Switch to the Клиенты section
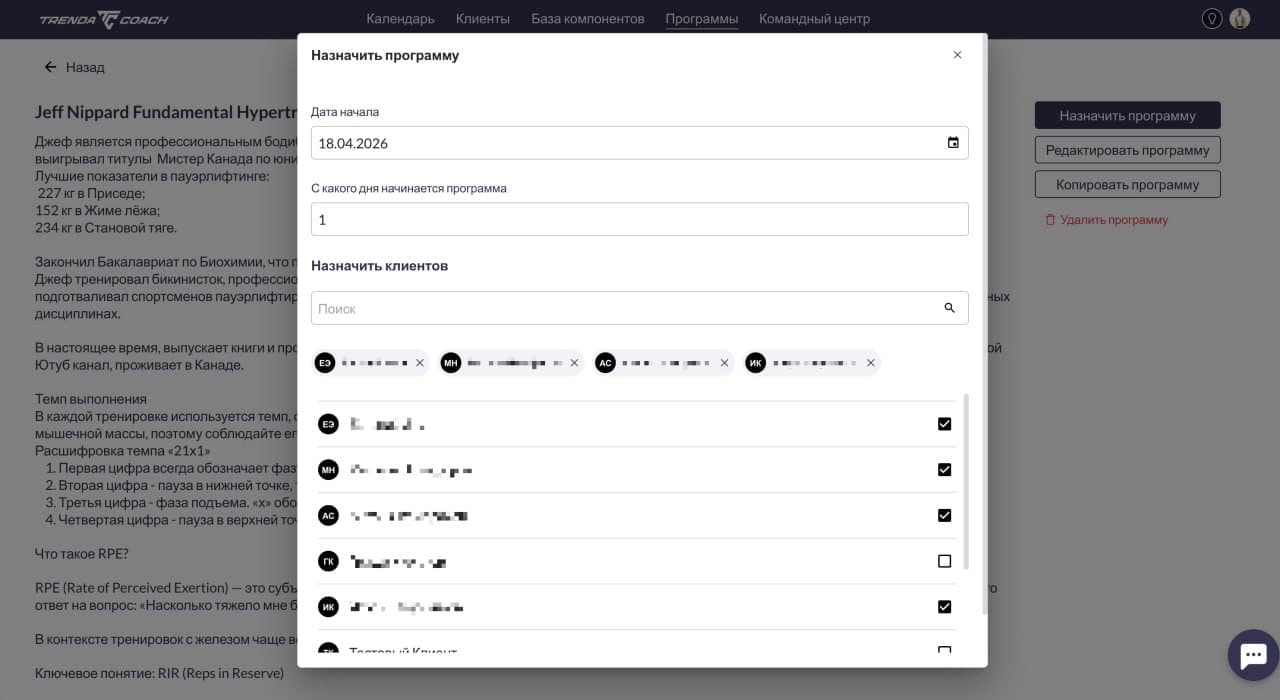The height and width of the screenshot is (700, 1280). coord(483,18)
